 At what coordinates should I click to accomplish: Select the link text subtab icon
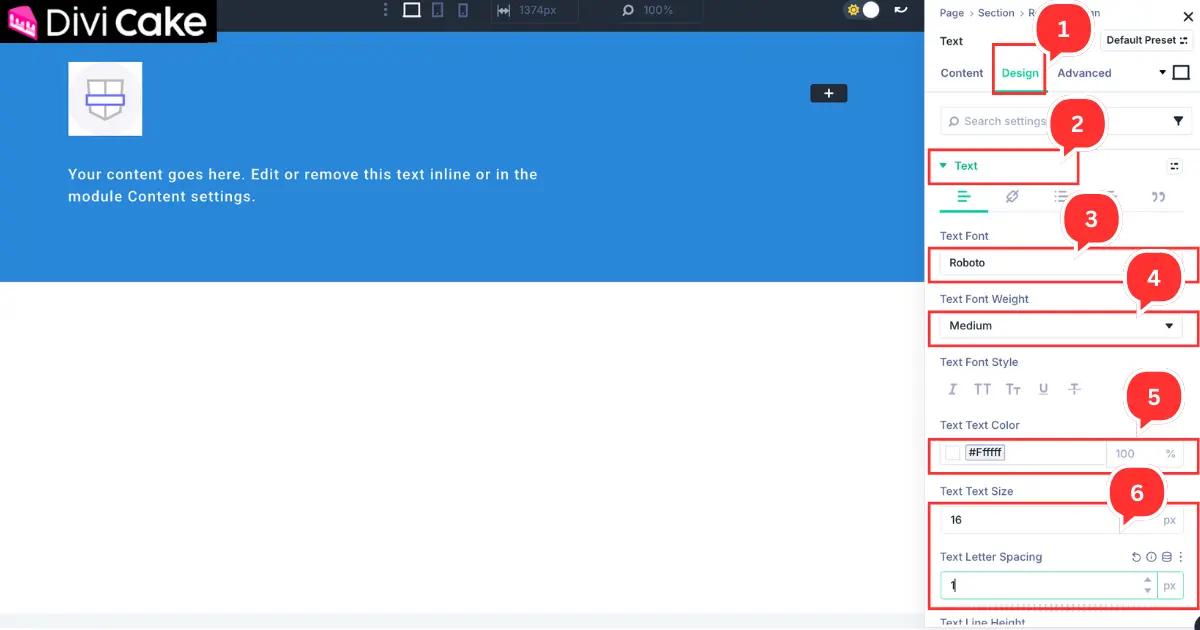[x=1012, y=197]
